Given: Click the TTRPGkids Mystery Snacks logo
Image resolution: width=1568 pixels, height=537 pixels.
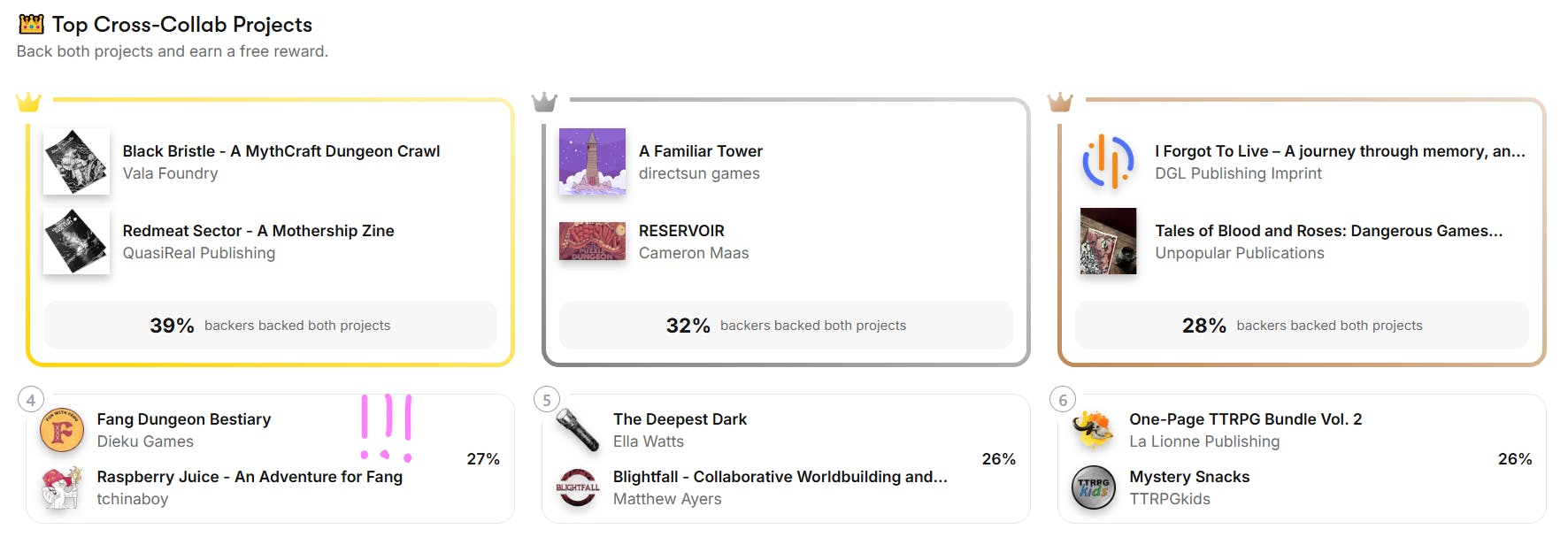Looking at the screenshot, I should point(1094,487).
